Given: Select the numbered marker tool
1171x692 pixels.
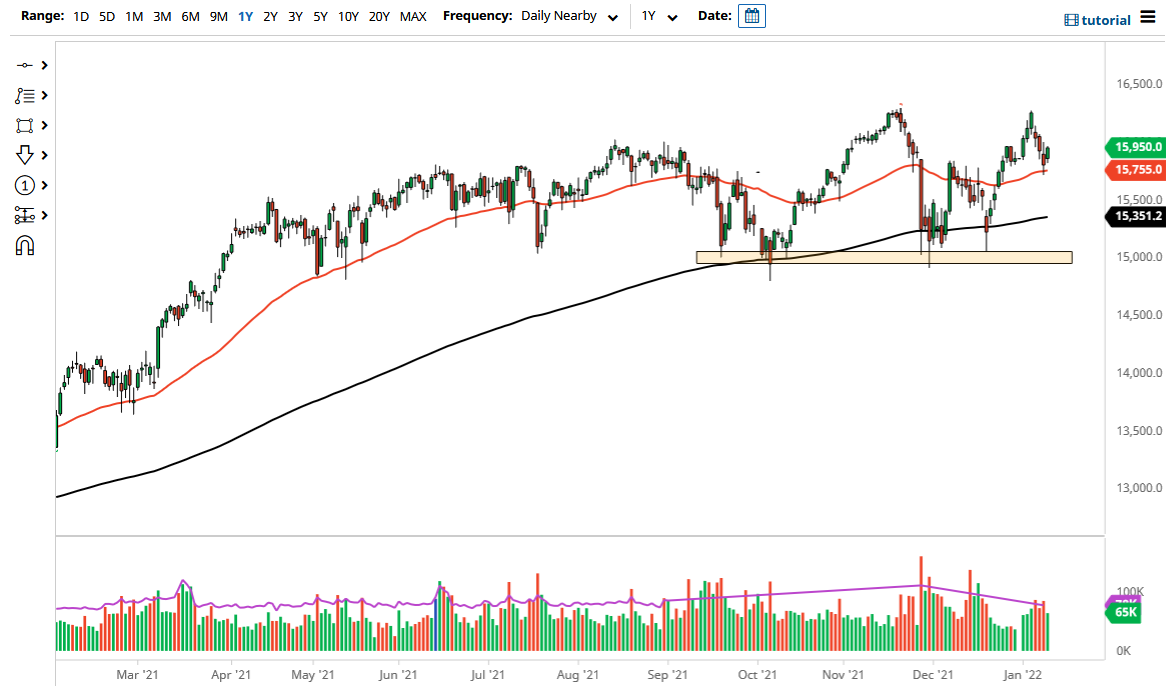Looking at the screenshot, I should coord(27,185).
